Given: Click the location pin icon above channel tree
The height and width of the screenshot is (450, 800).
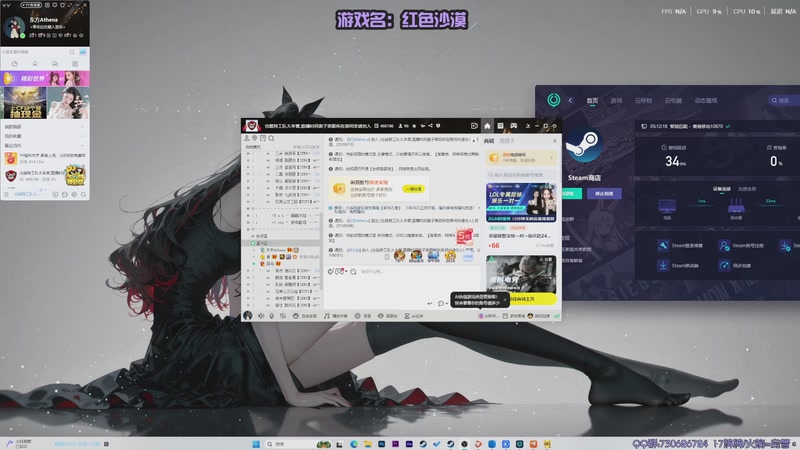Looking at the screenshot, I should coord(255,138).
